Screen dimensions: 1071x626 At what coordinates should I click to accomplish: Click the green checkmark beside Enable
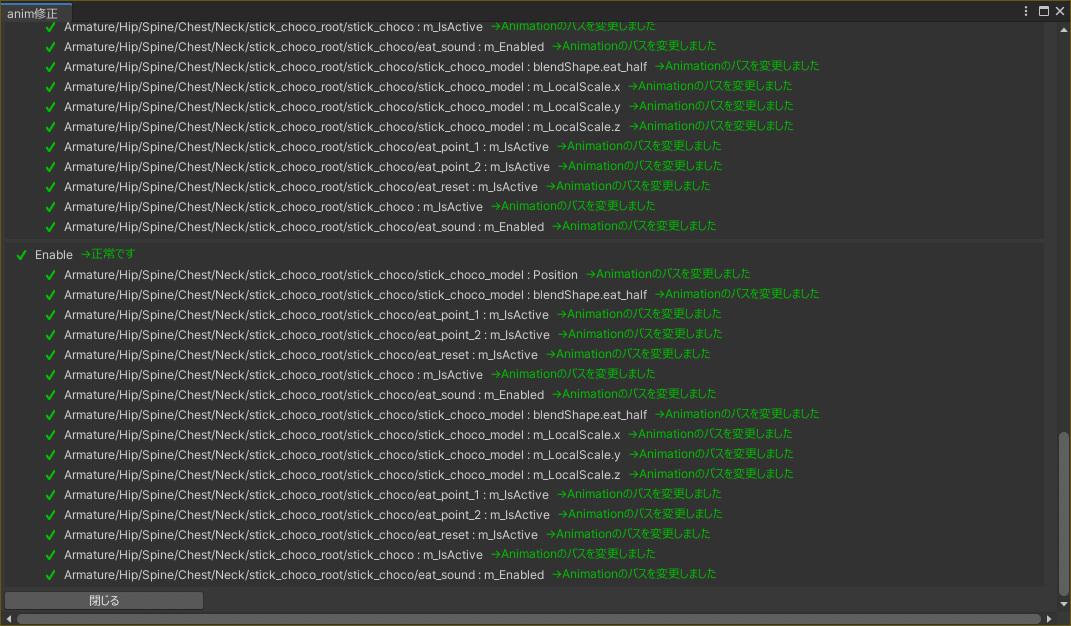(21, 255)
